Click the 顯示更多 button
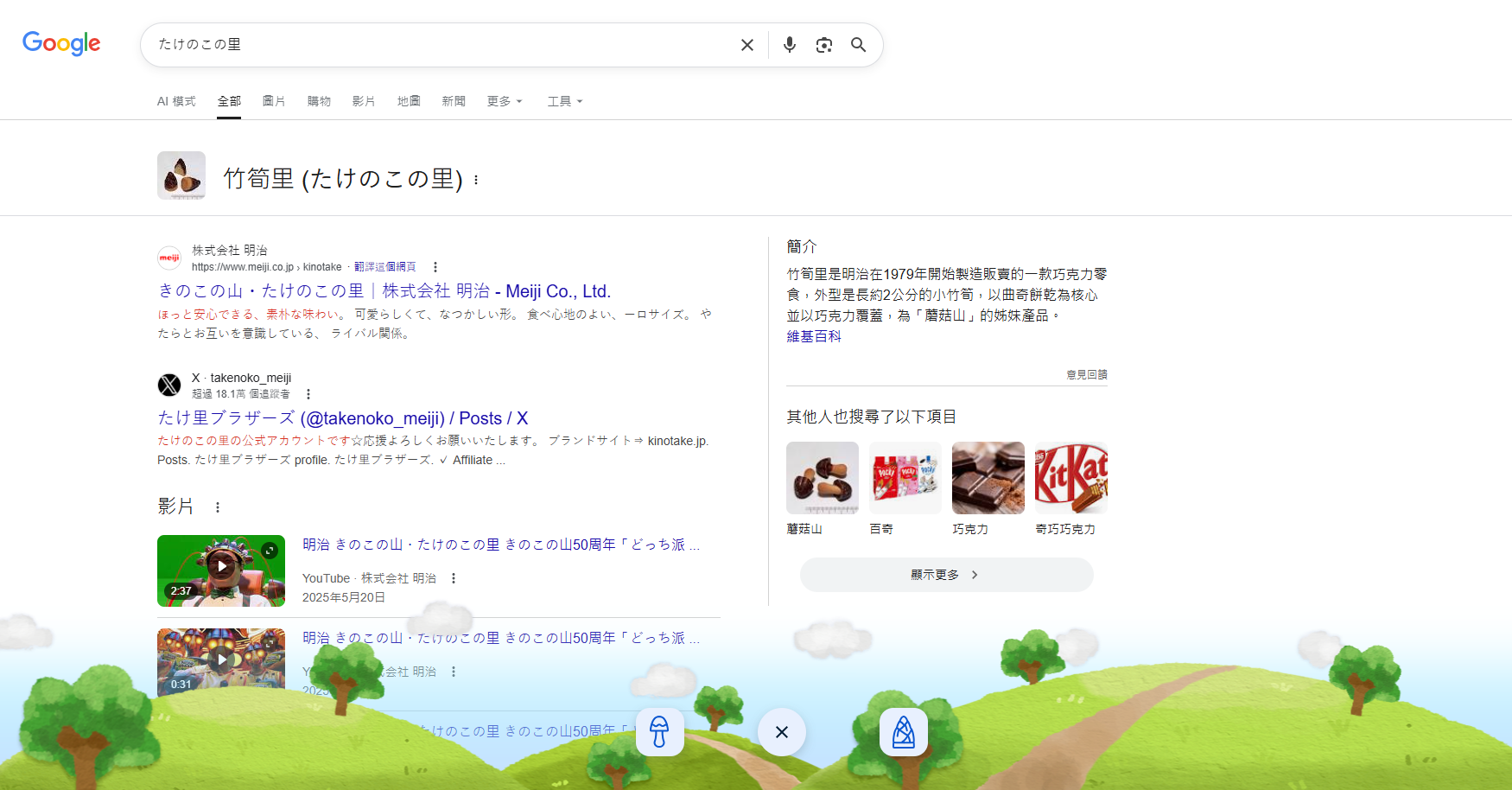 click(946, 574)
